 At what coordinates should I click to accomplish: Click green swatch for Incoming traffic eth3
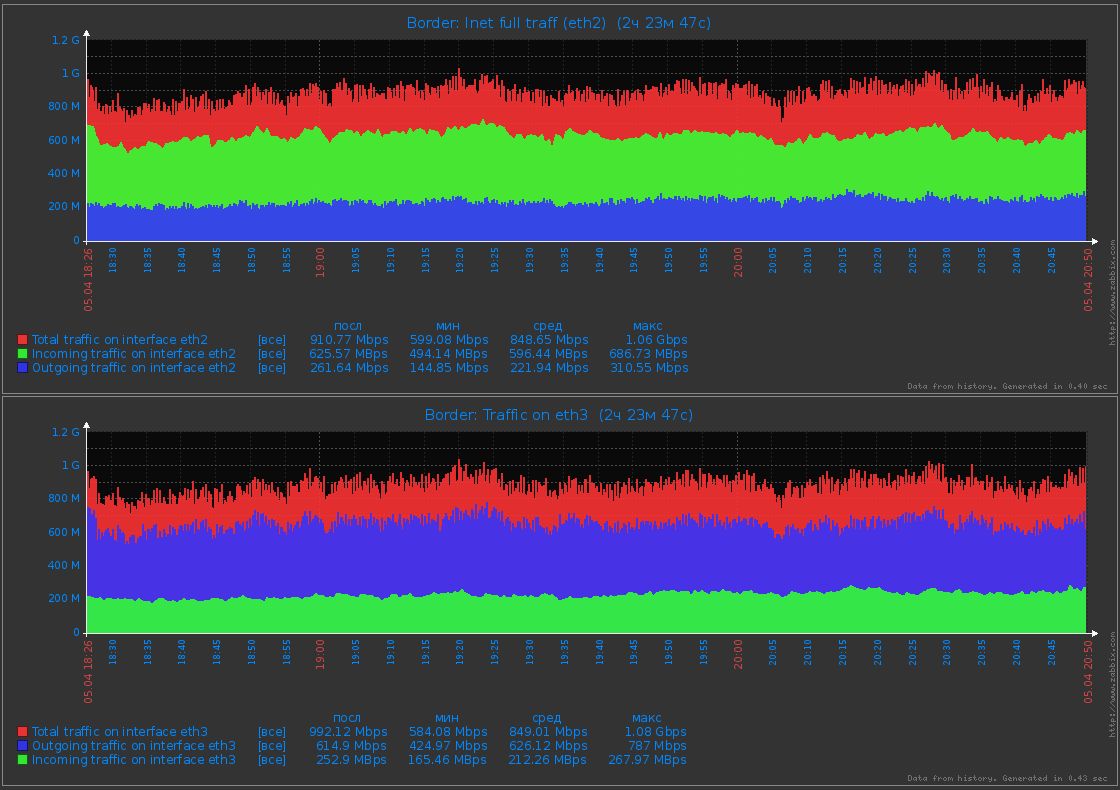(x=22, y=759)
